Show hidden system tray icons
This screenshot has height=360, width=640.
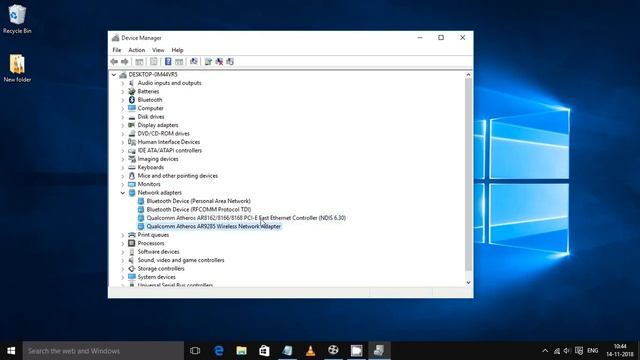tap(545, 351)
